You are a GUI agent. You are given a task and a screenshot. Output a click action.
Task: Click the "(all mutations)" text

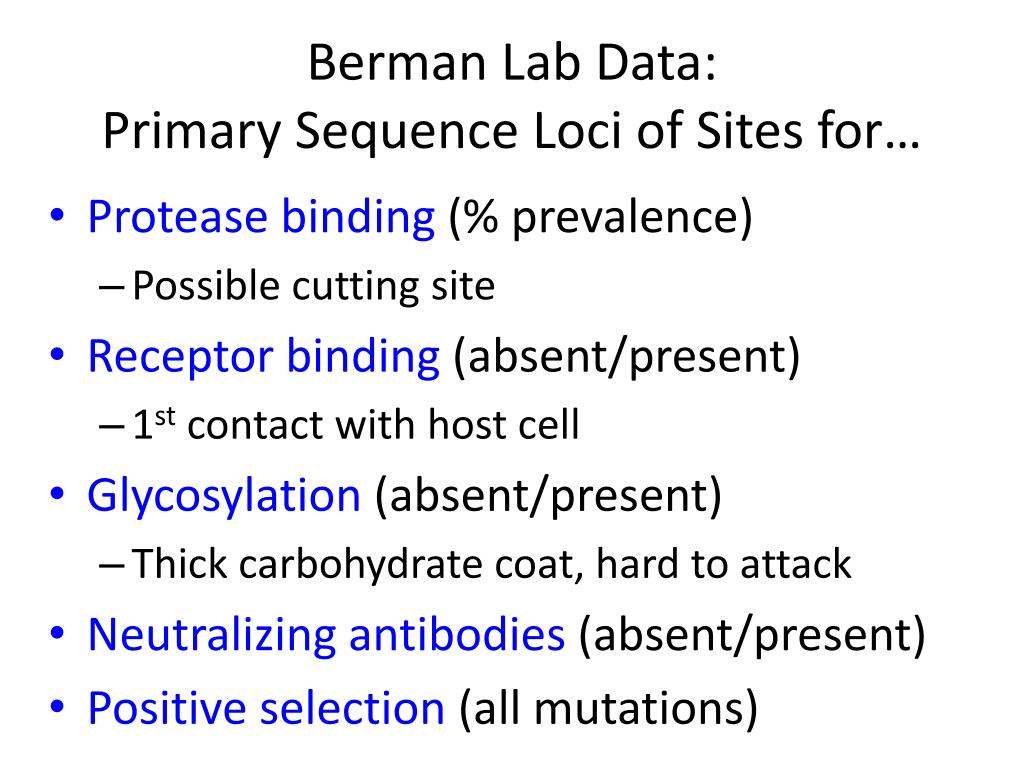(x=608, y=707)
